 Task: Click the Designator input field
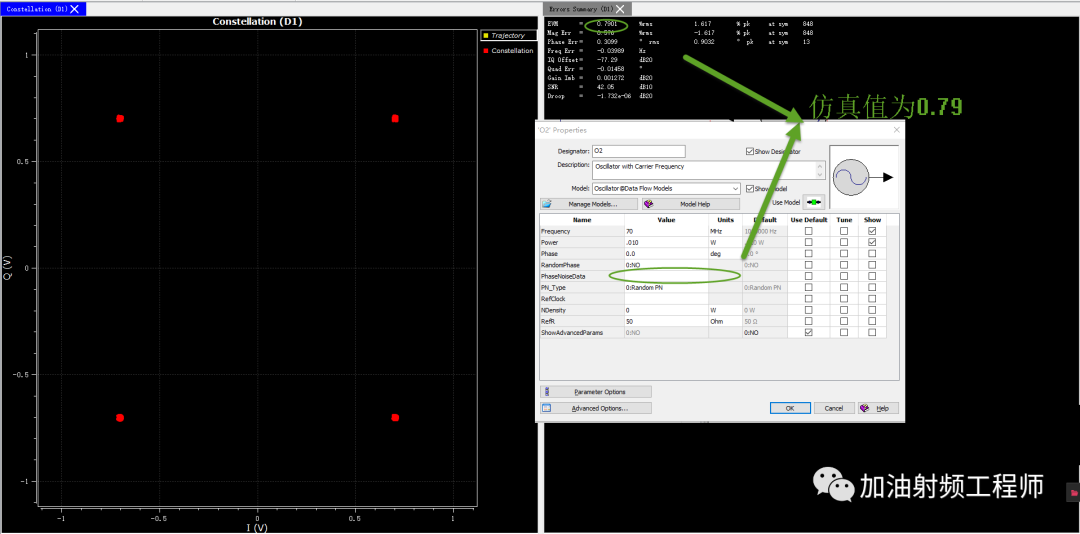pos(638,151)
